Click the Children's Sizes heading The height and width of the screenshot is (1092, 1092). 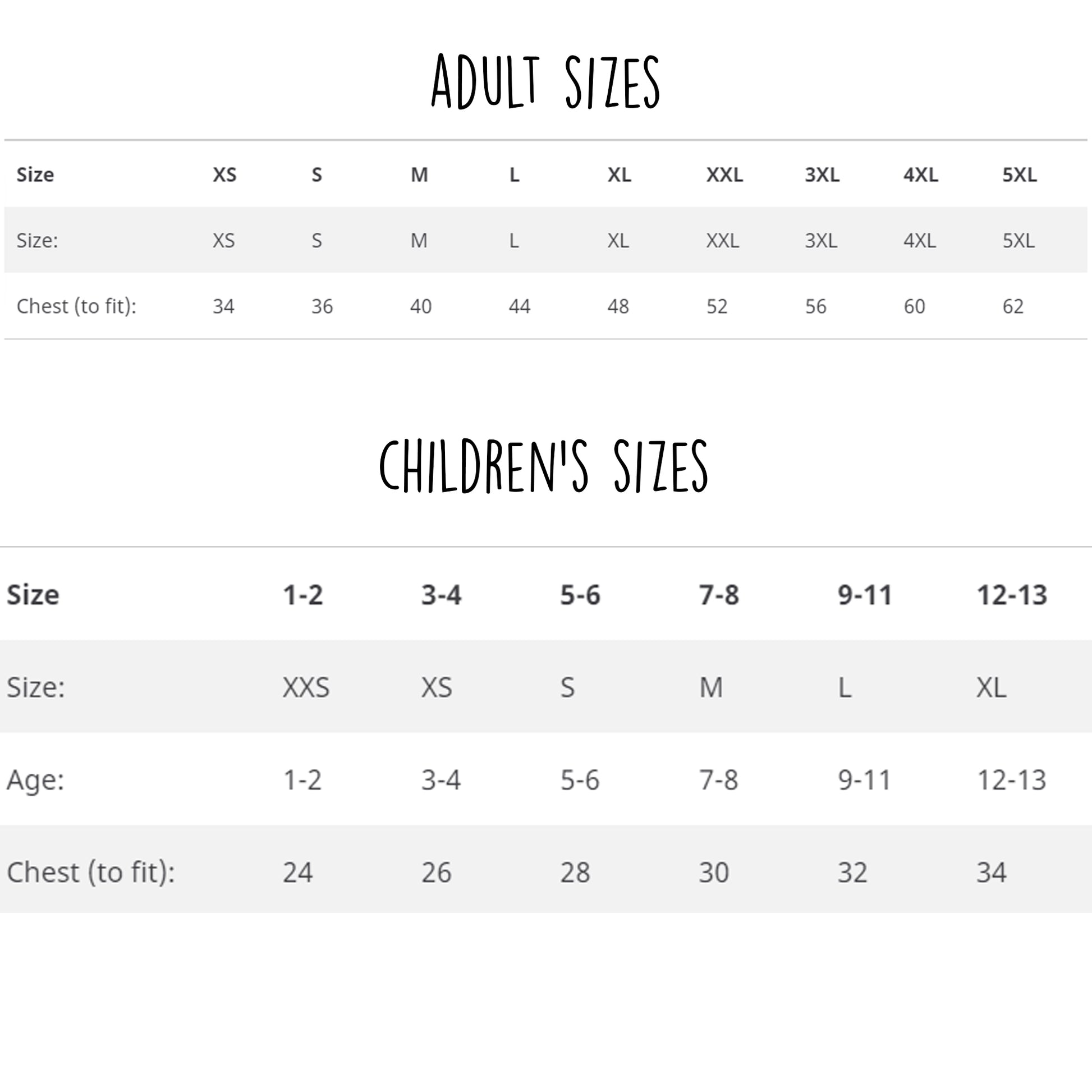tap(543, 466)
